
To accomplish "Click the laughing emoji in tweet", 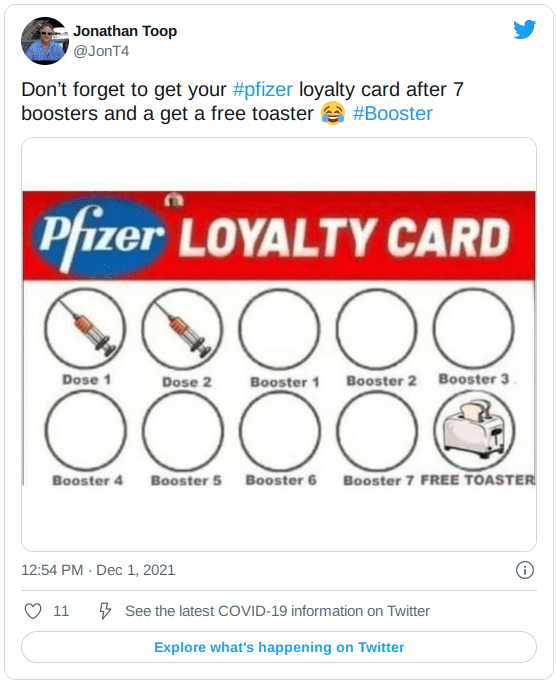I will point(333,113).
